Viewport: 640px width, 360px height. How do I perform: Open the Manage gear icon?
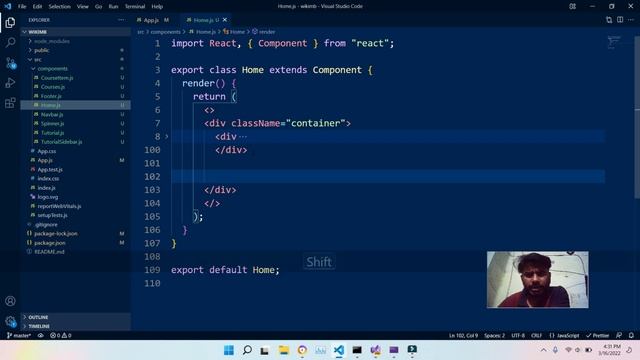[10, 321]
